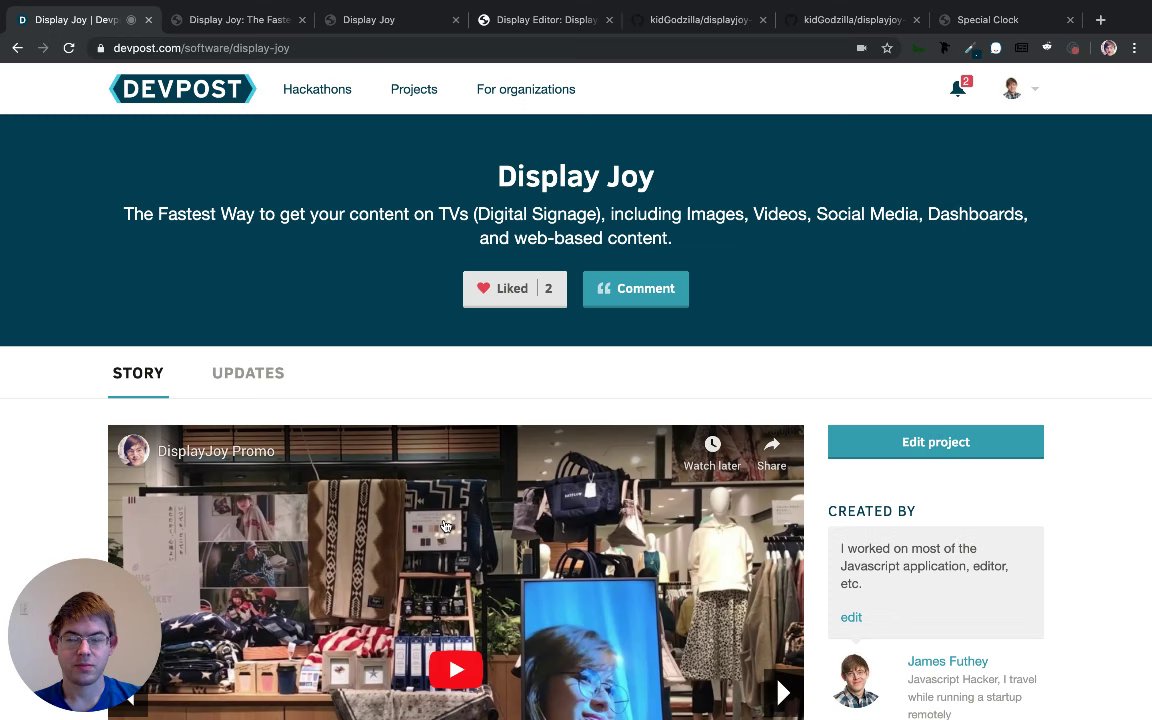Open the white ghost extension icon
Viewport: 1152px width, 720px height.
pyautogui.click(x=996, y=48)
